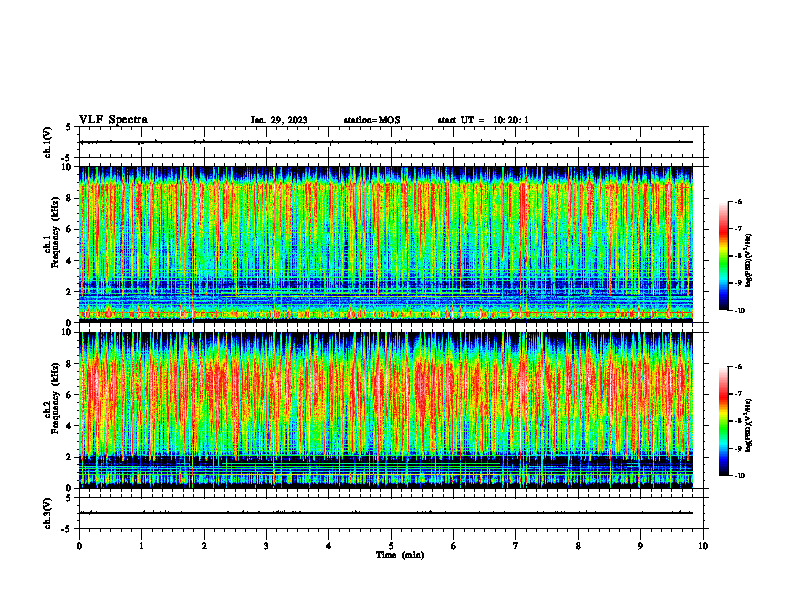Click the "-7" label on ch.2 color bar
Image resolution: width=792 pixels, height=612 pixels.
coord(738,394)
